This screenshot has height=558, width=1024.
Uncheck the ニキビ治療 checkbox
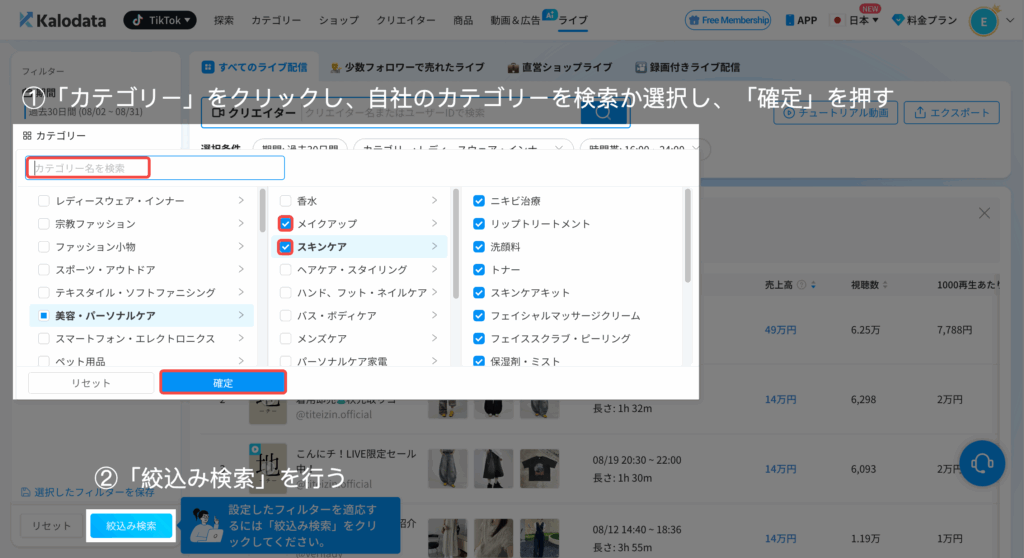coord(479,201)
